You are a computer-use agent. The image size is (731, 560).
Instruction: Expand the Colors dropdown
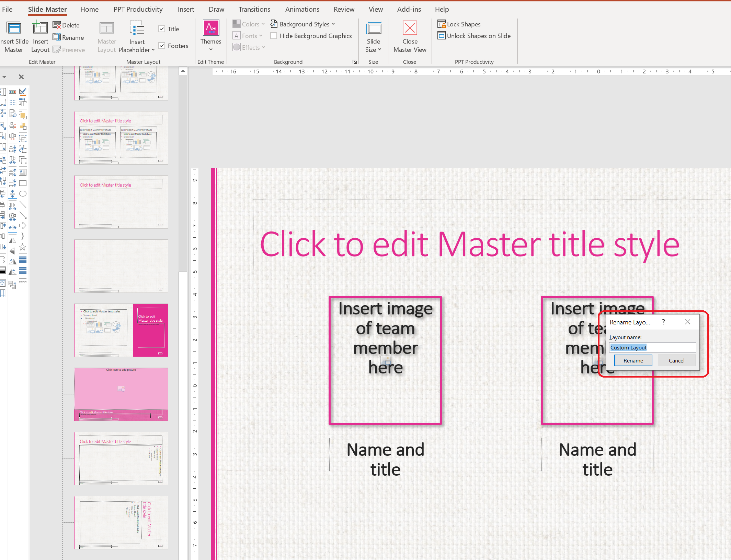pos(248,24)
